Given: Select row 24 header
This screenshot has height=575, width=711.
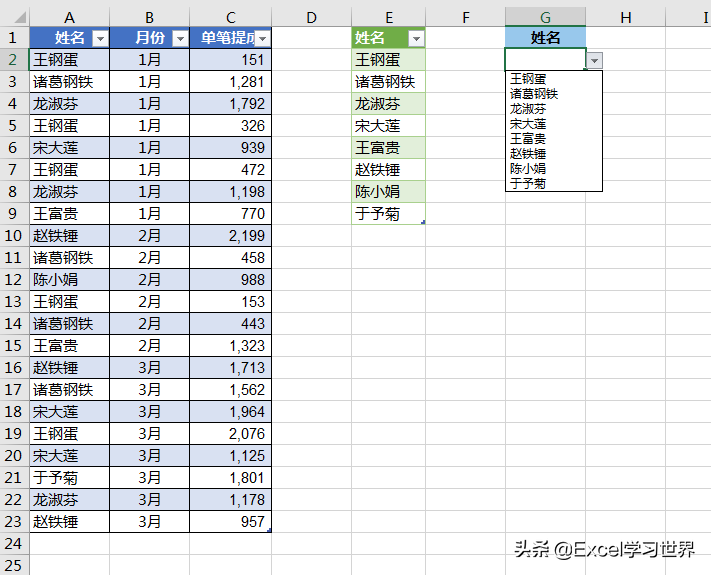Looking at the screenshot, I should (13, 544).
